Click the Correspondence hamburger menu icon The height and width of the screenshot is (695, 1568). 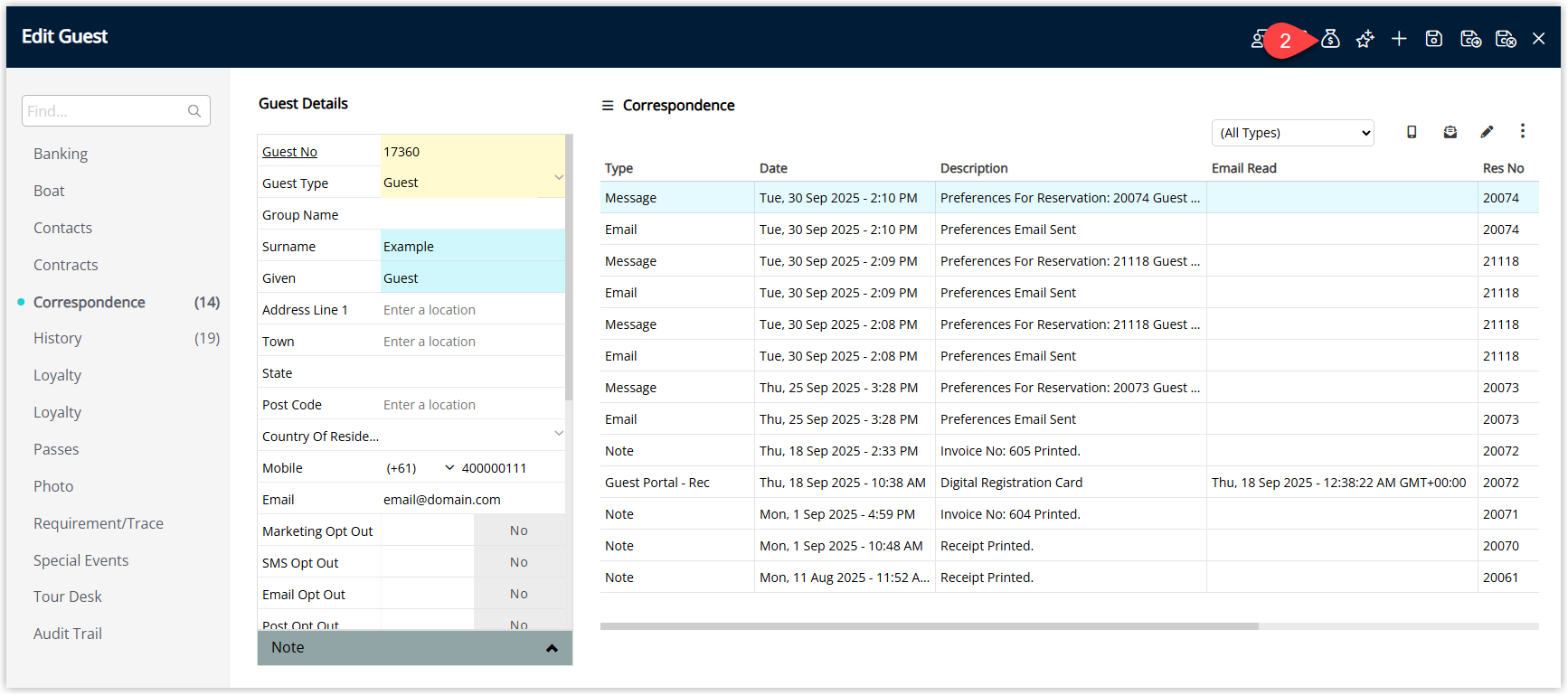[x=608, y=106]
